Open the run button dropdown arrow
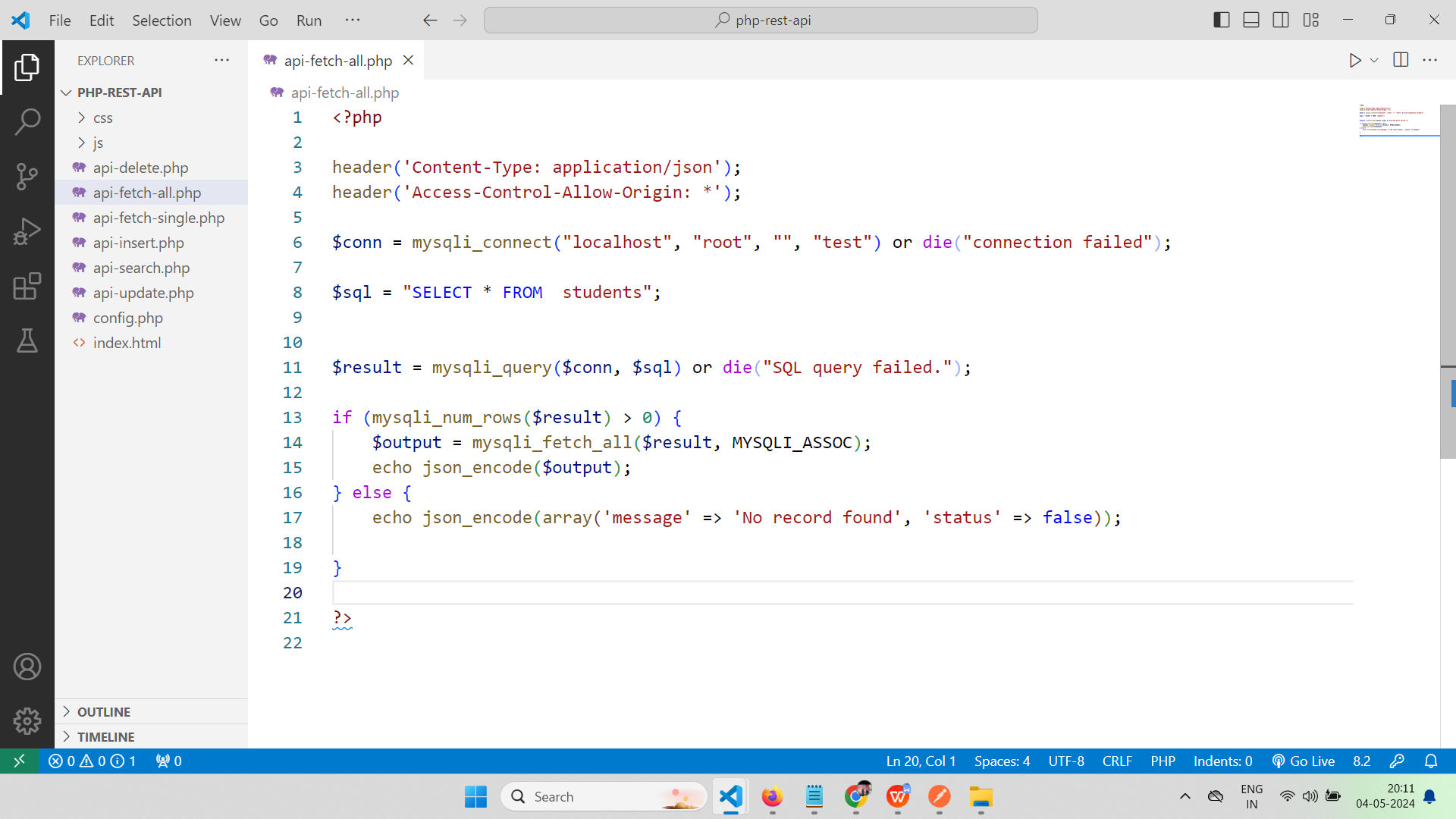 pos(1374,61)
